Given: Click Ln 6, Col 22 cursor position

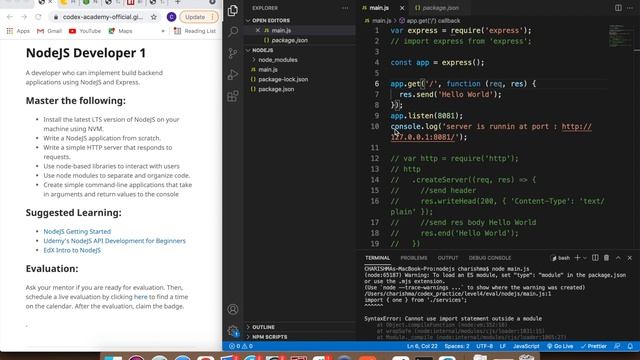Looking at the screenshot, I should click(422, 346).
